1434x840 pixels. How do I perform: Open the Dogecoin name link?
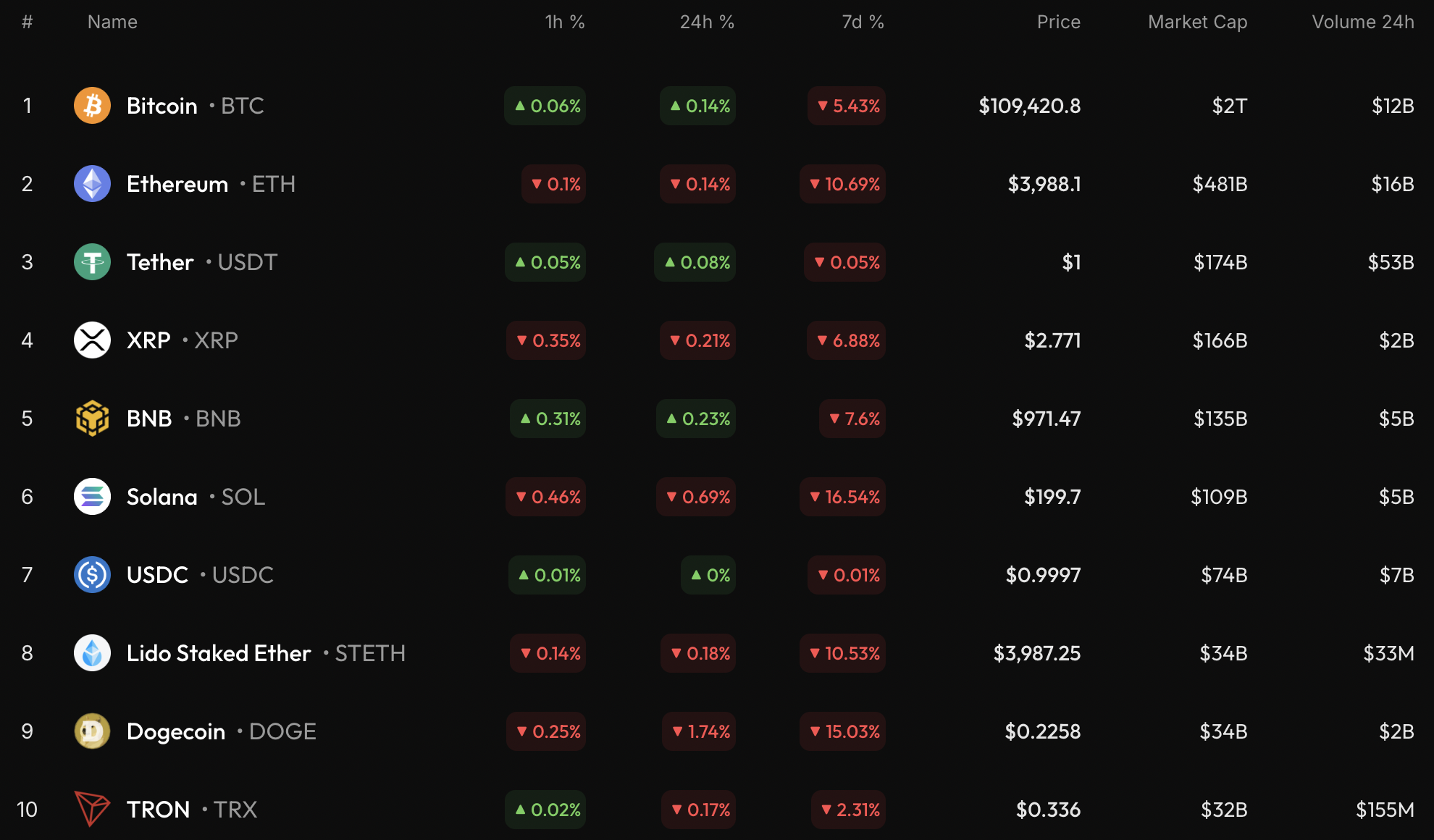[x=176, y=731]
